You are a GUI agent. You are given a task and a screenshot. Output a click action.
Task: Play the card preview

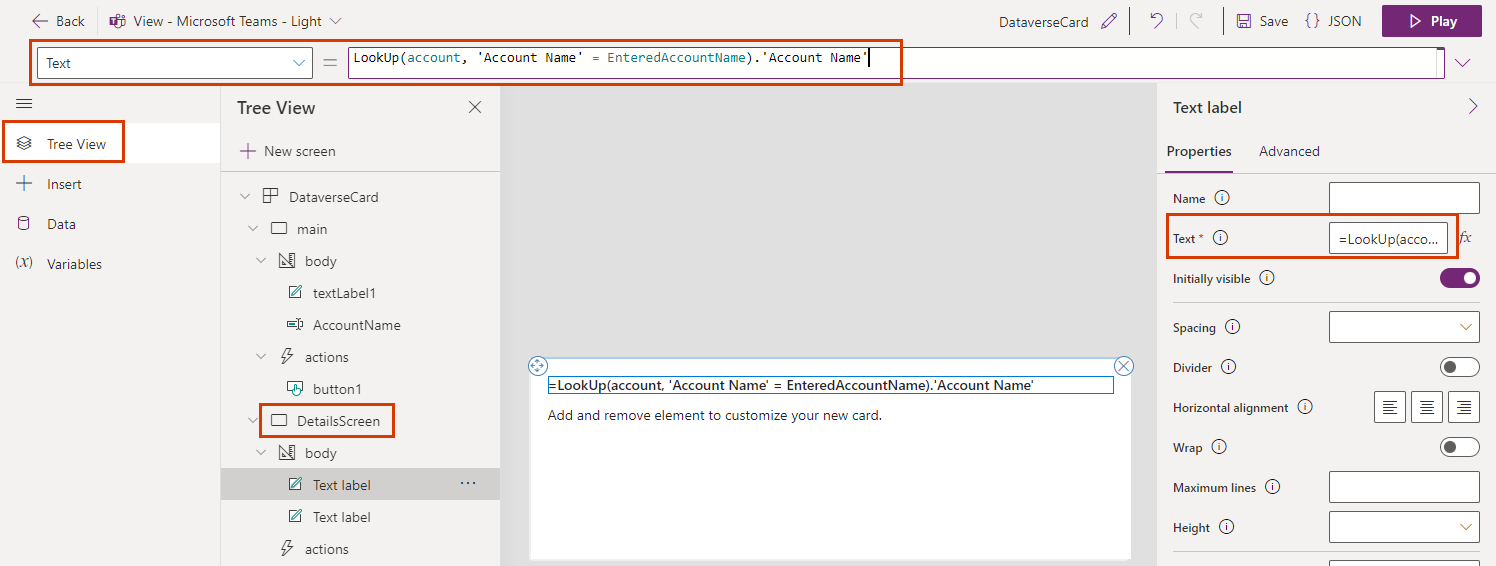click(1432, 21)
